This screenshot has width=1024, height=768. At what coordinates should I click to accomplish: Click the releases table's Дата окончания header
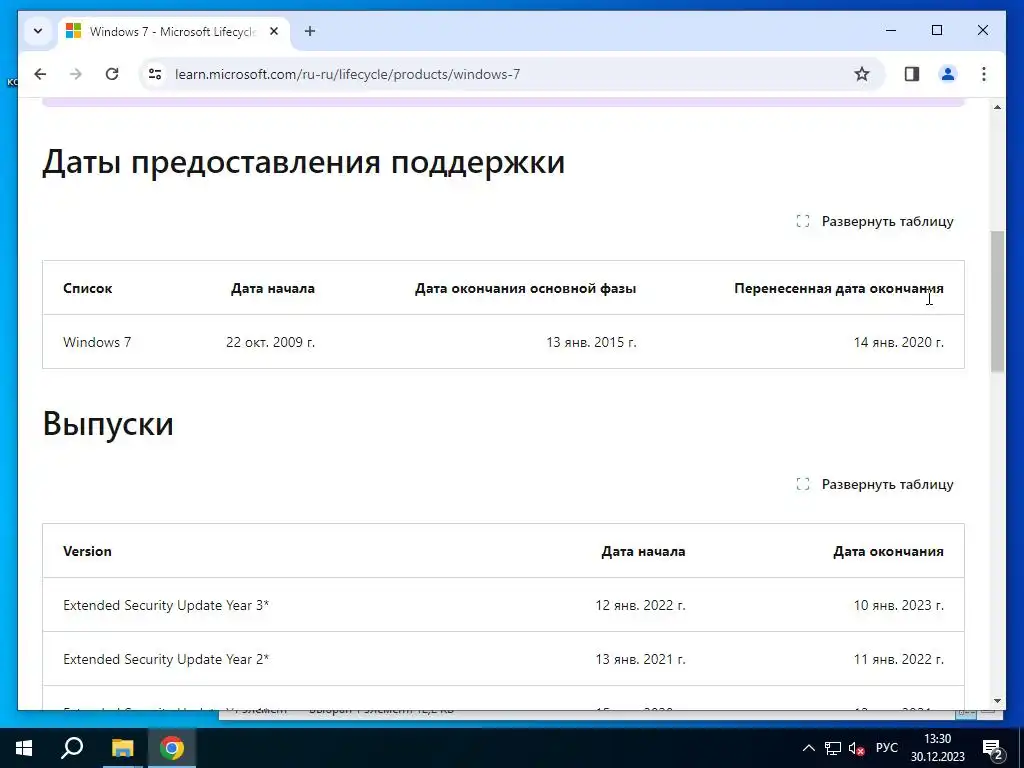pos(888,552)
